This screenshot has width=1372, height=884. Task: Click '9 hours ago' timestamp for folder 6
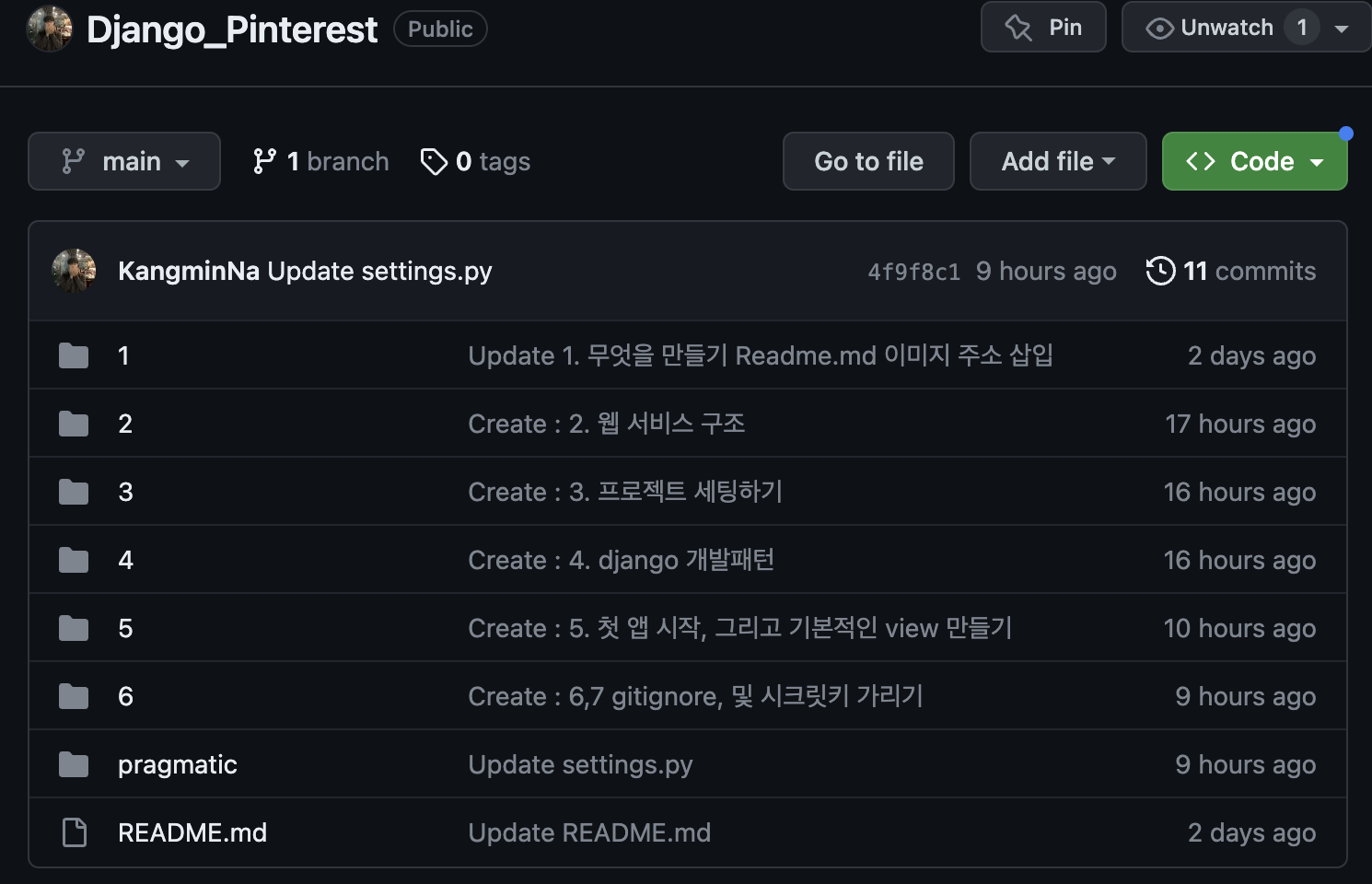coord(1246,696)
